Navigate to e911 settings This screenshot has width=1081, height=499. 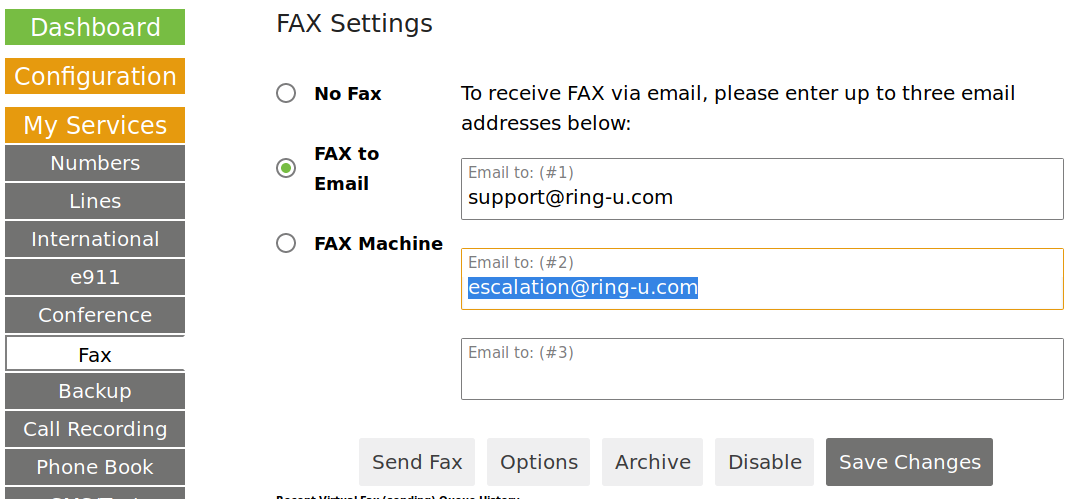[95, 277]
